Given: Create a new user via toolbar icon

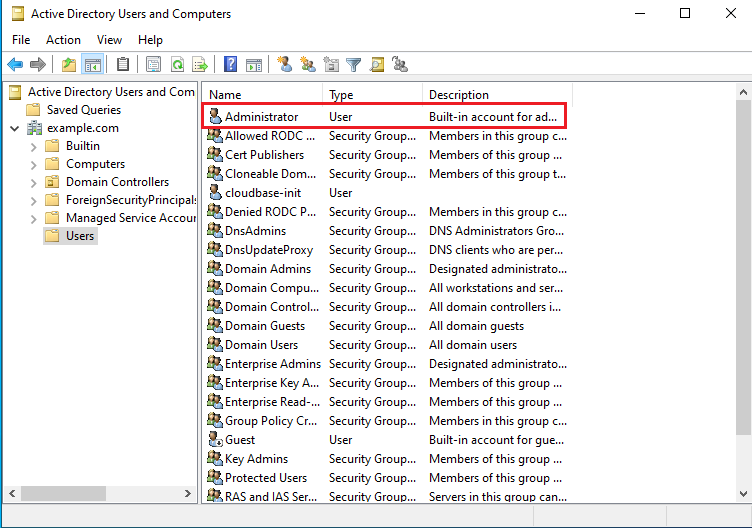Looking at the screenshot, I should click(x=285, y=64).
